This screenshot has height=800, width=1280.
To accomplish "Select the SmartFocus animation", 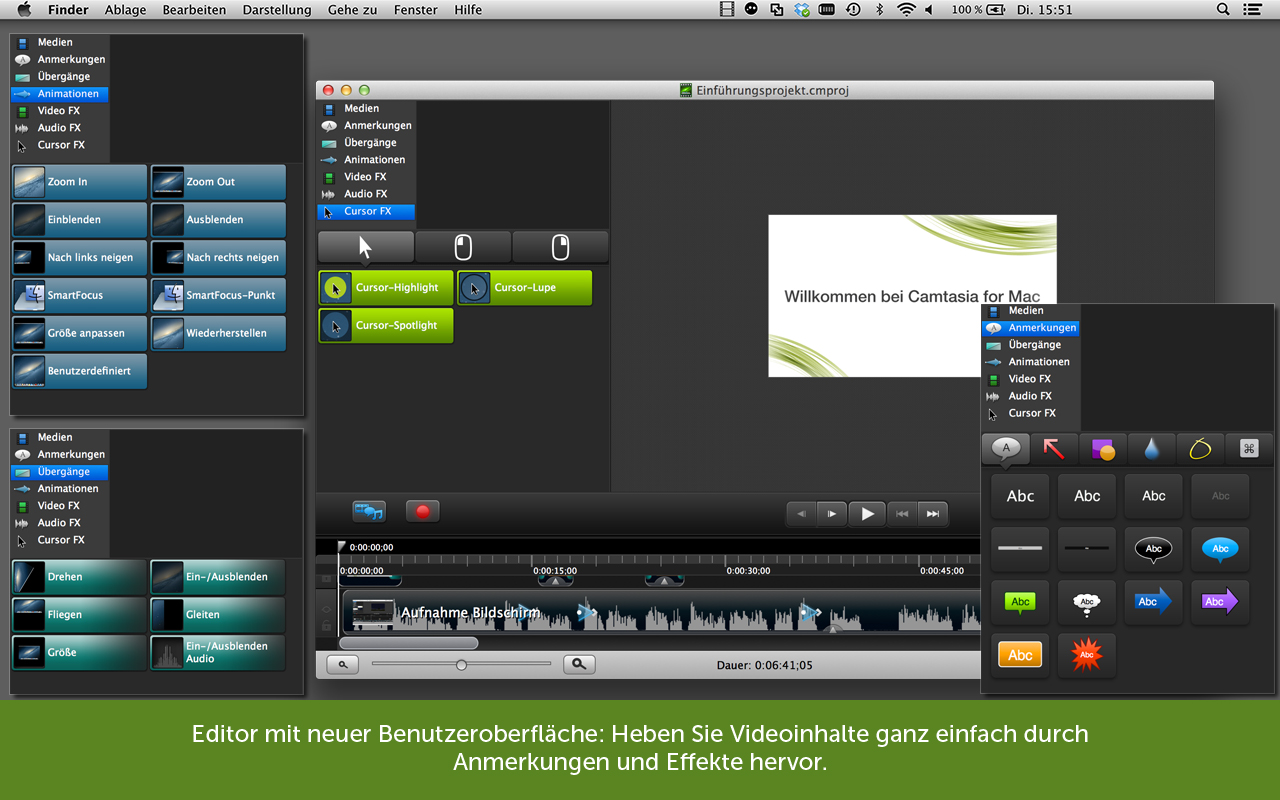I will (x=80, y=296).
